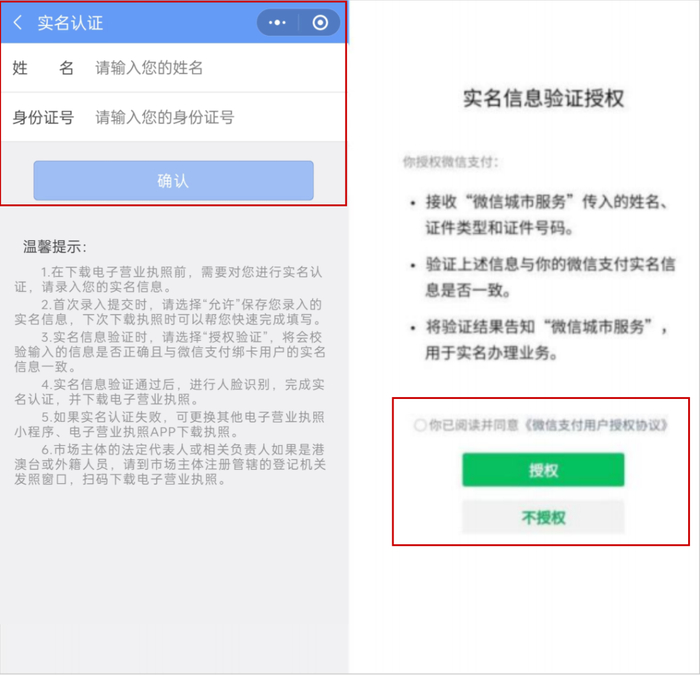
Task: Tap tip 2 about selecting 允许
Action: pyautogui.click(x=170, y=312)
